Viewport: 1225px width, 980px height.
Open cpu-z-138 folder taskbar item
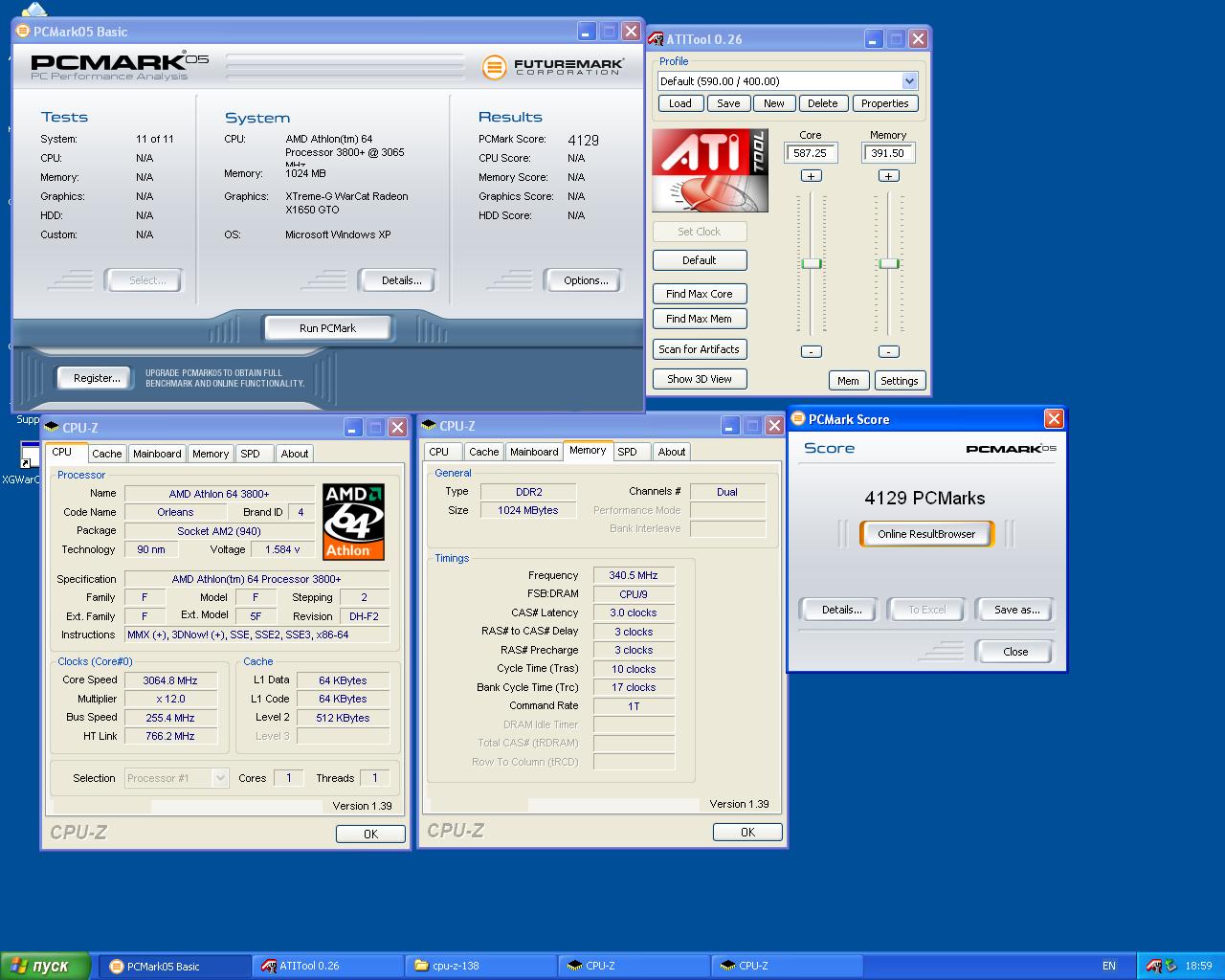pyautogui.click(x=481, y=966)
